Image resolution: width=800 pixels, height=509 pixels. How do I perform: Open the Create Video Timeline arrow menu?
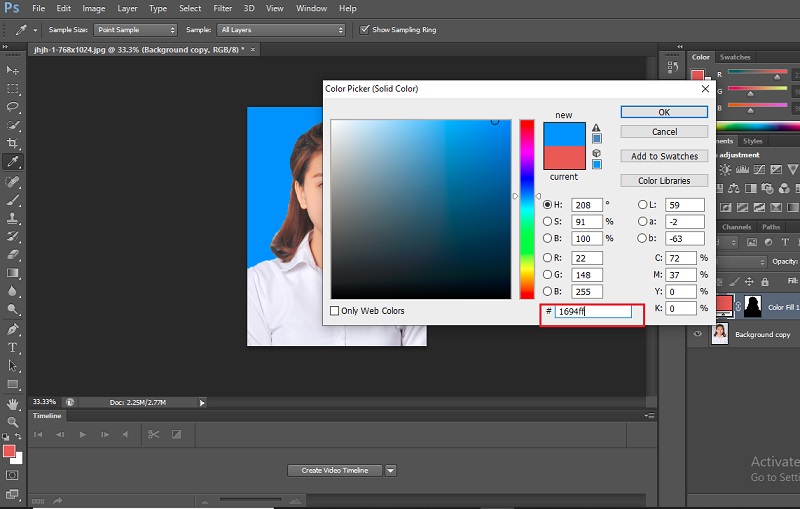(391, 470)
